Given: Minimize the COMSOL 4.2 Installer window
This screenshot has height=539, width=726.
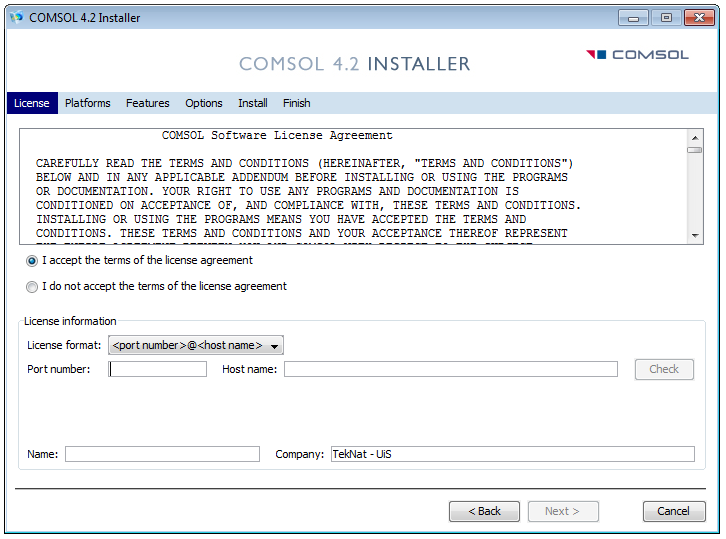Looking at the screenshot, I should tap(633, 18).
